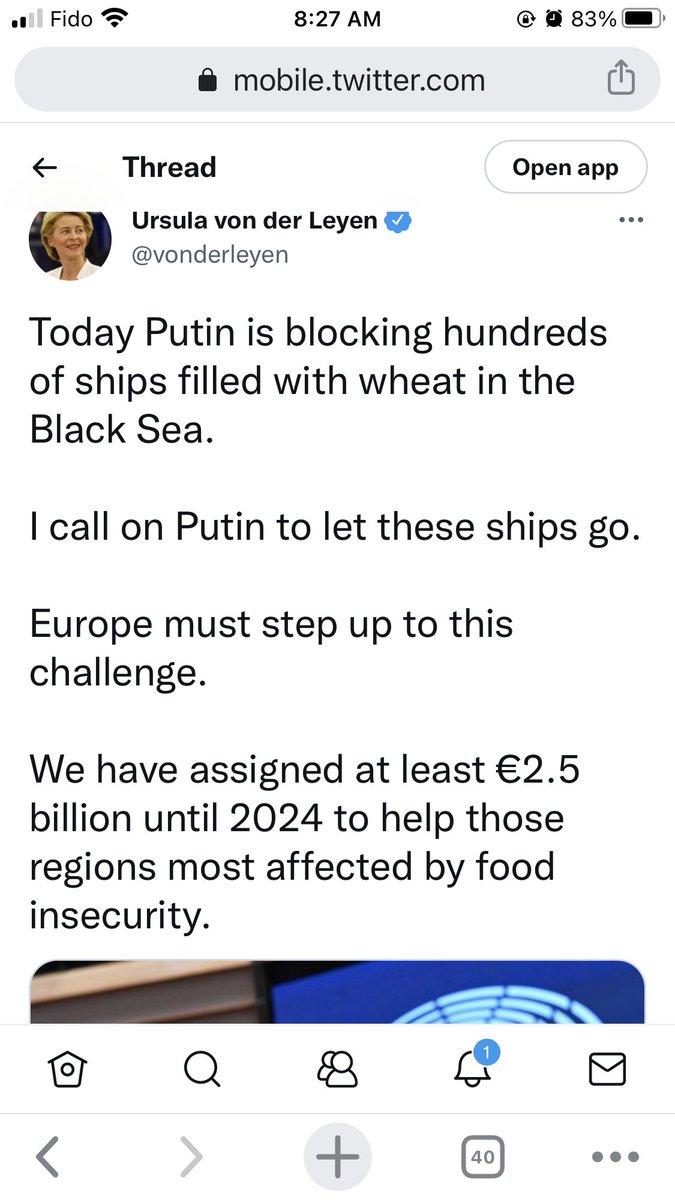Tap the back arrow beside Thread
Screen dimensions: 675x1200
(45, 168)
